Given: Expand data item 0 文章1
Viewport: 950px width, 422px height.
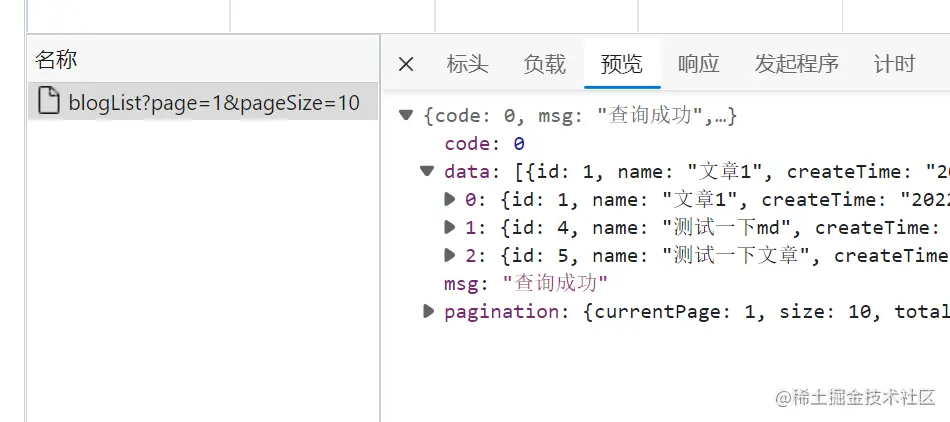Looking at the screenshot, I should click(450, 199).
